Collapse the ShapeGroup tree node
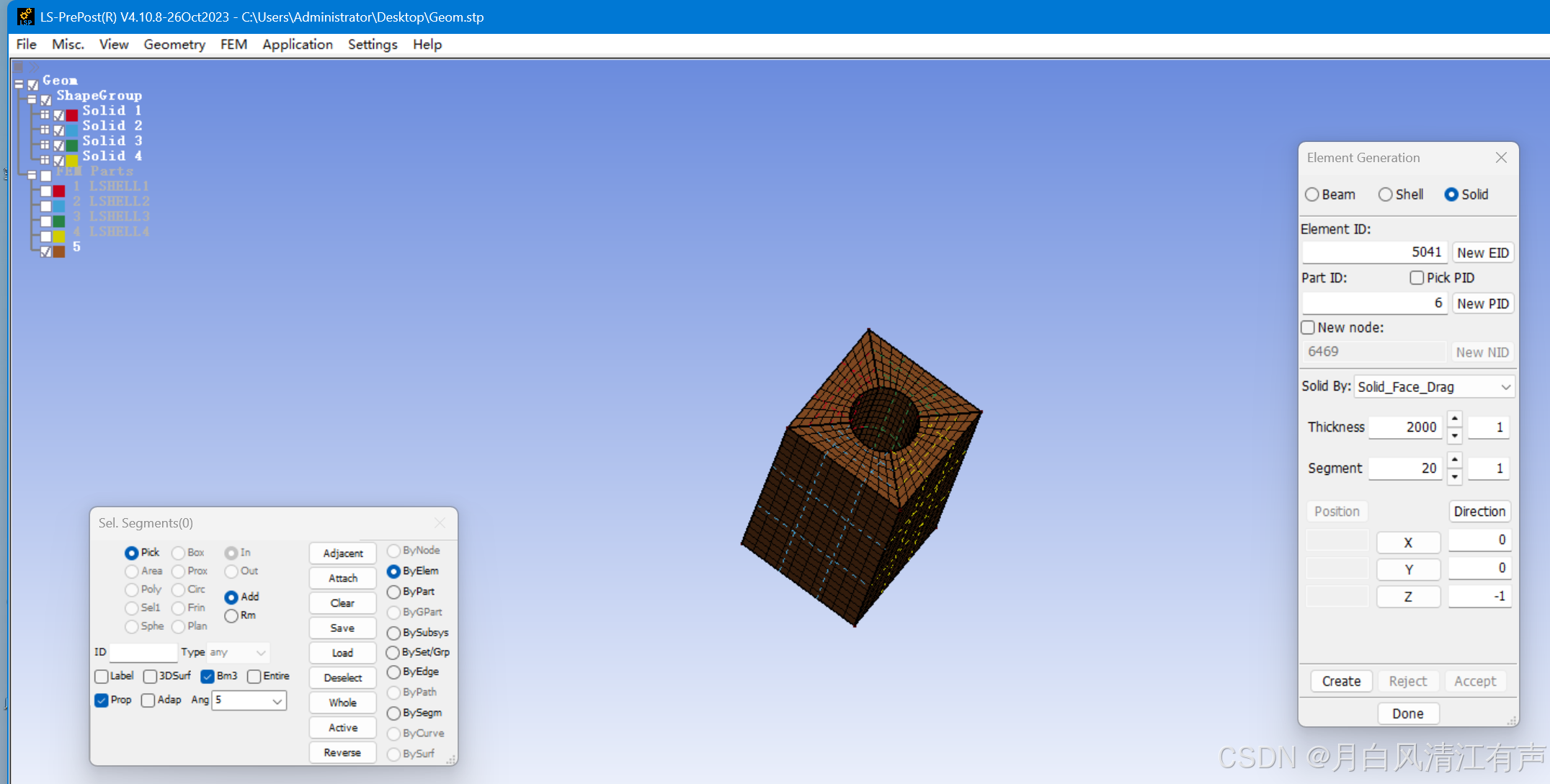Screen dimensions: 1550x784 32,99
